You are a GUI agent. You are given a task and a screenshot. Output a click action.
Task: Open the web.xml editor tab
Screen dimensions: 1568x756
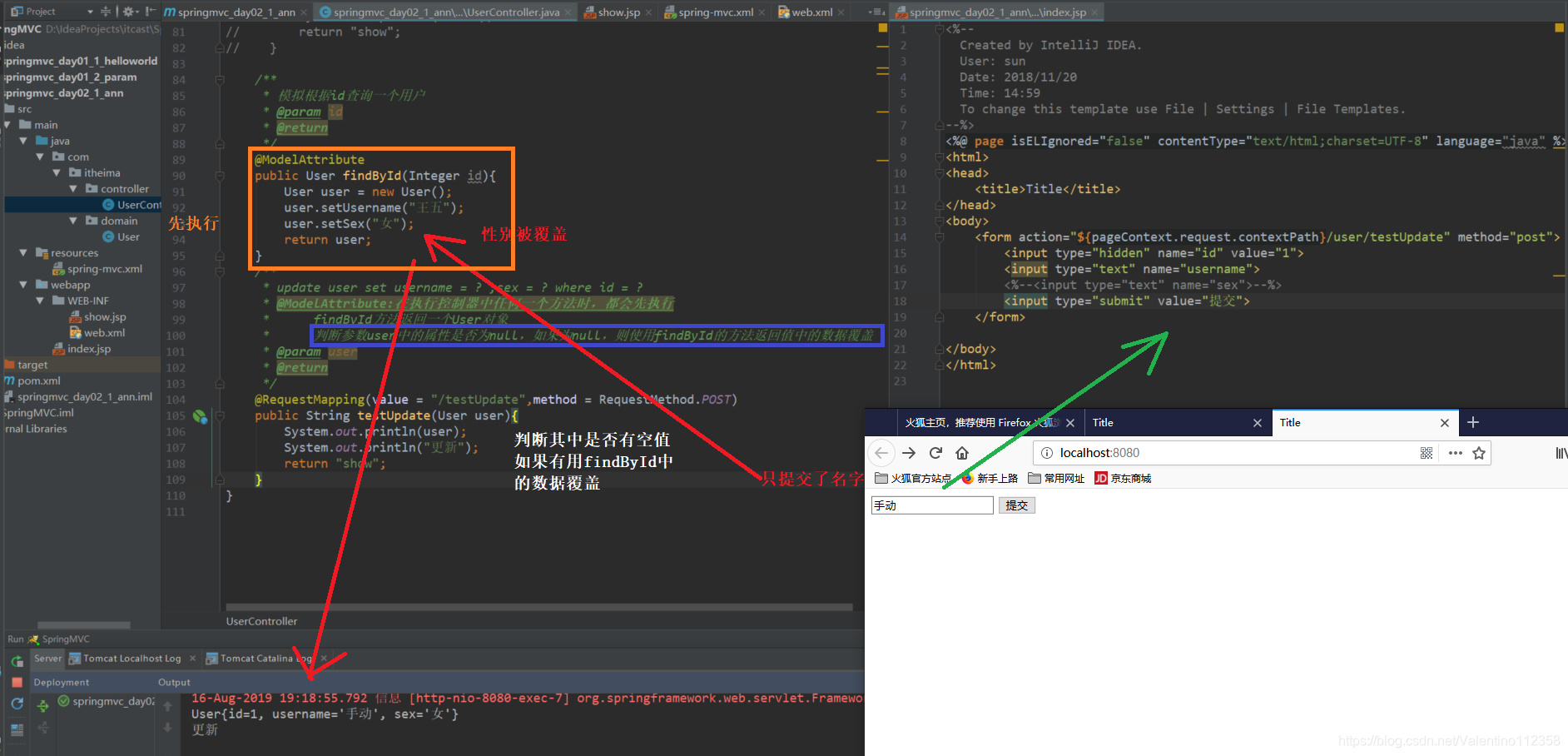pos(811,12)
